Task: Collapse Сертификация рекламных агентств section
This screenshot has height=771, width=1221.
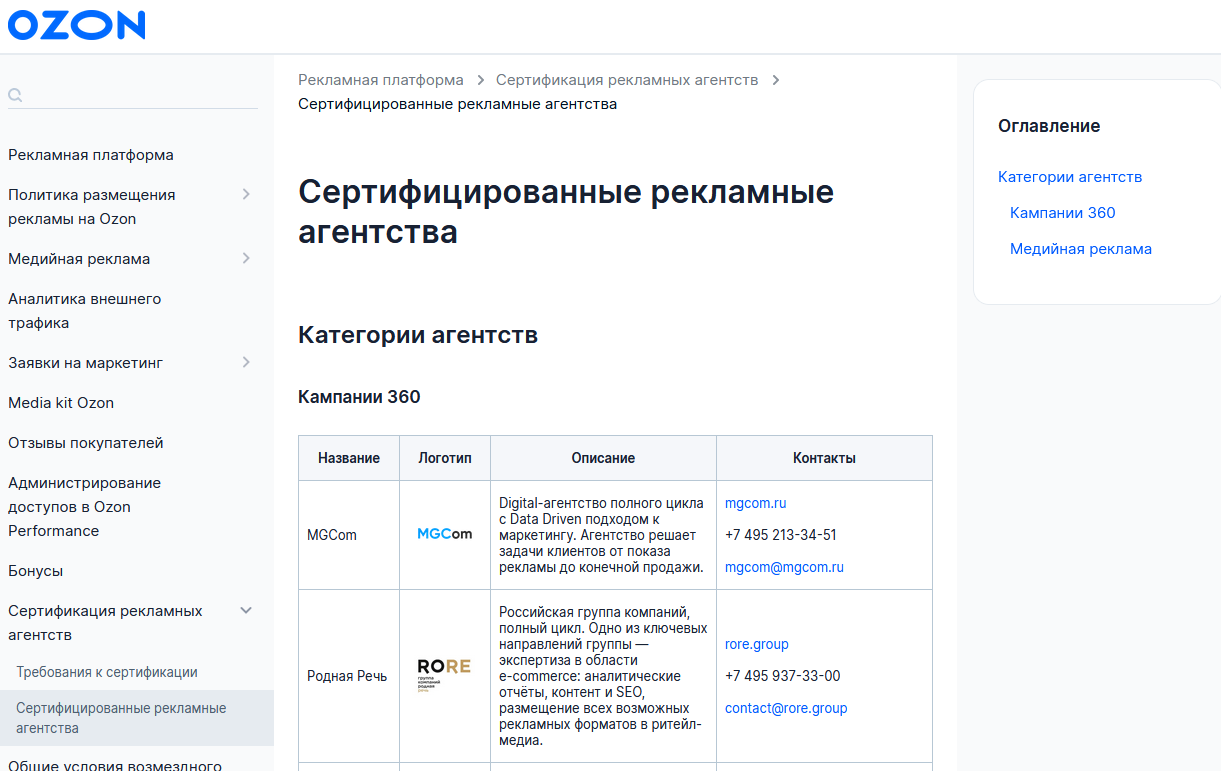Action: pos(246,611)
